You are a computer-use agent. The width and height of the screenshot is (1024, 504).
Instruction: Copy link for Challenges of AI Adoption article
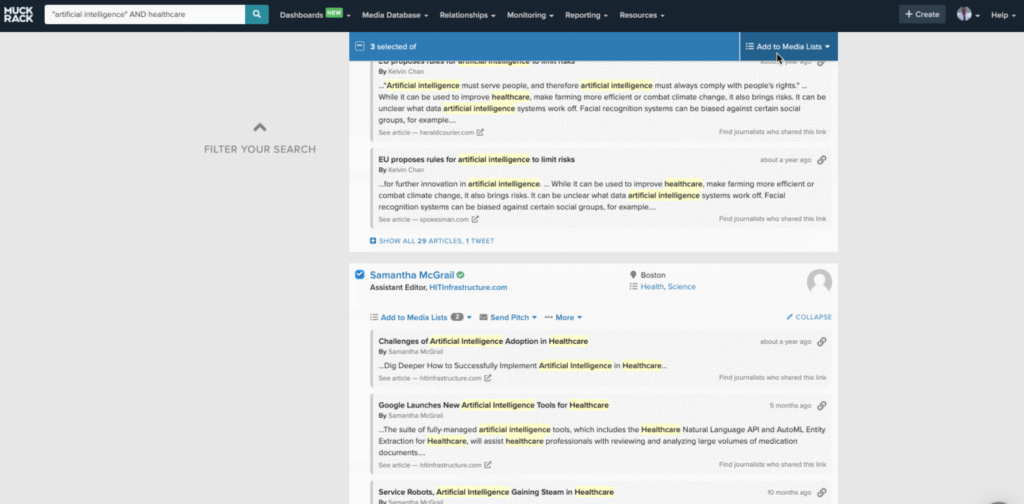[x=822, y=341]
